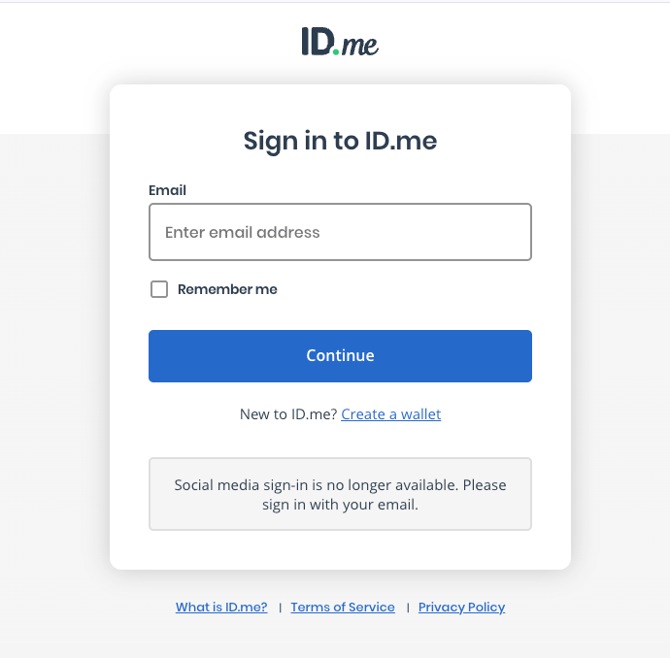Open the What is ID.me? link

click(x=221, y=607)
